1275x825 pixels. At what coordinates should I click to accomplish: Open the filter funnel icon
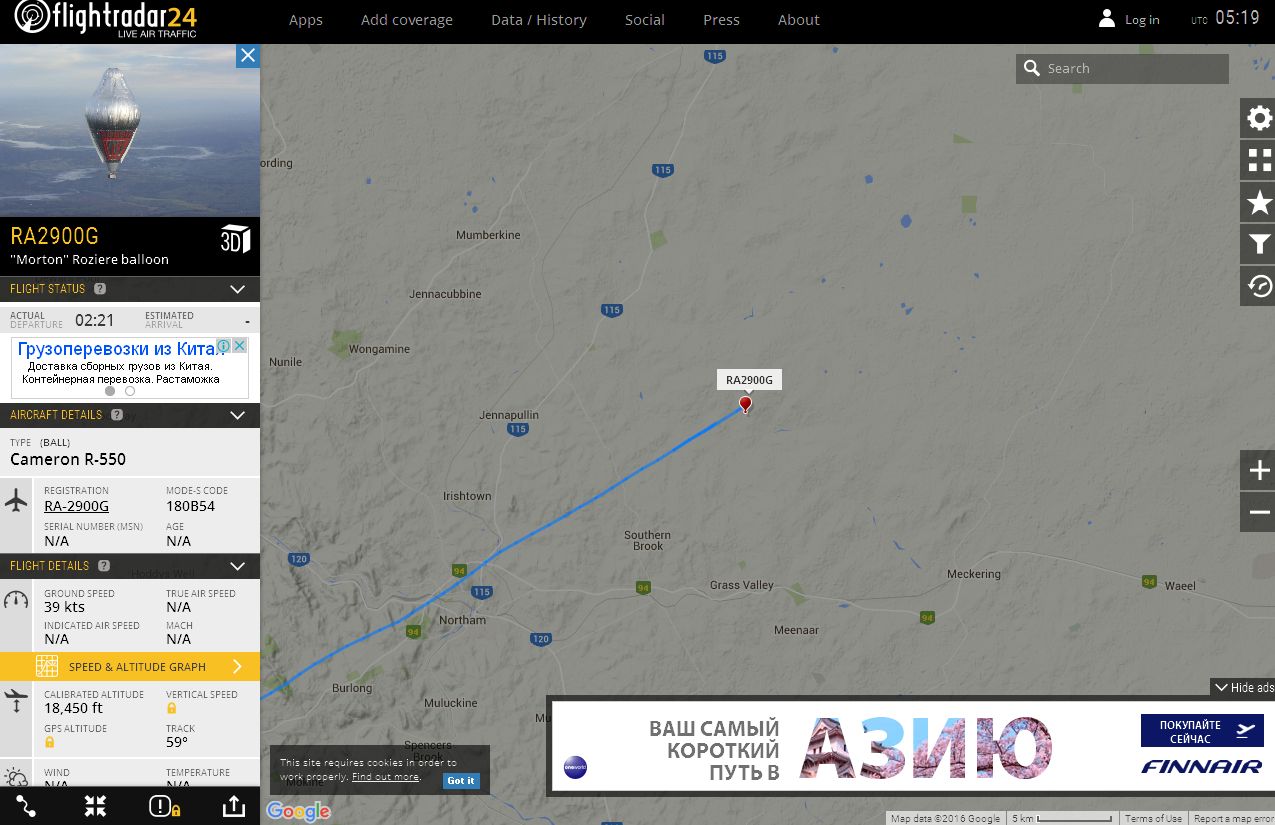click(1259, 245)
